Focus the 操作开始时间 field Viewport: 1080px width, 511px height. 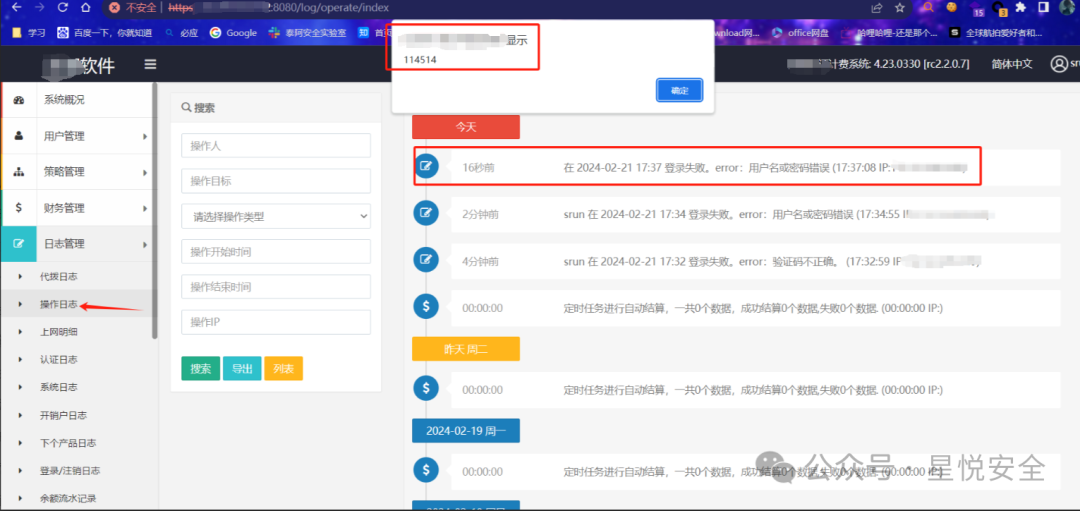pos(276,252)
